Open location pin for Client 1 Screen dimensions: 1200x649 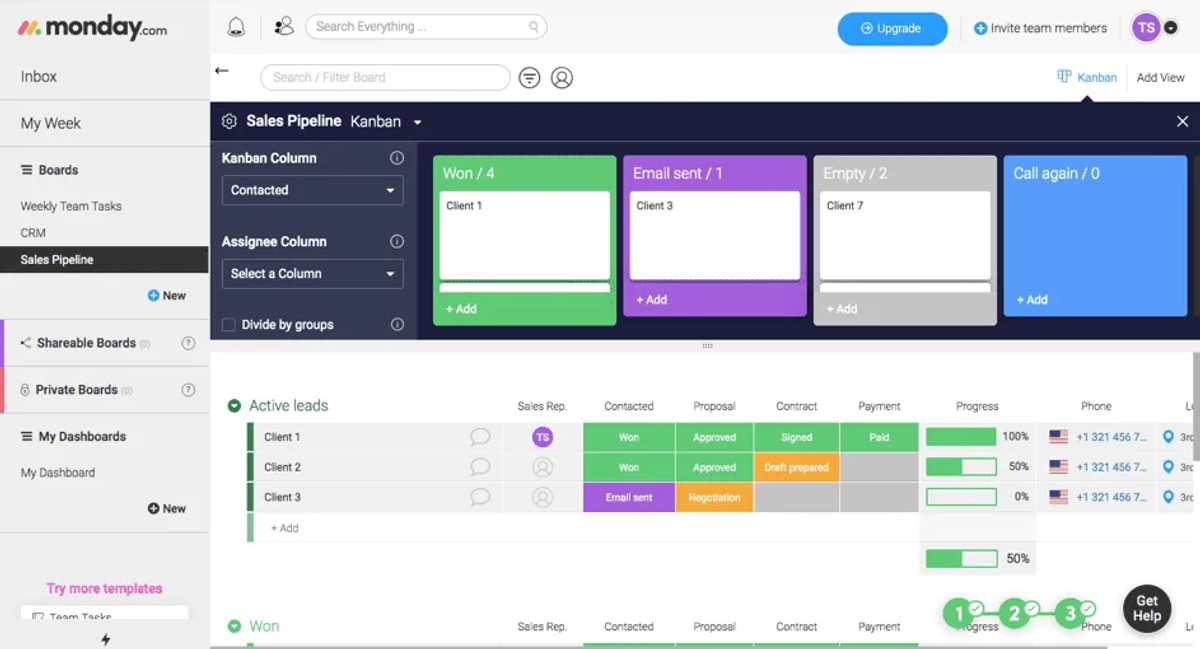coord(1168,437)
